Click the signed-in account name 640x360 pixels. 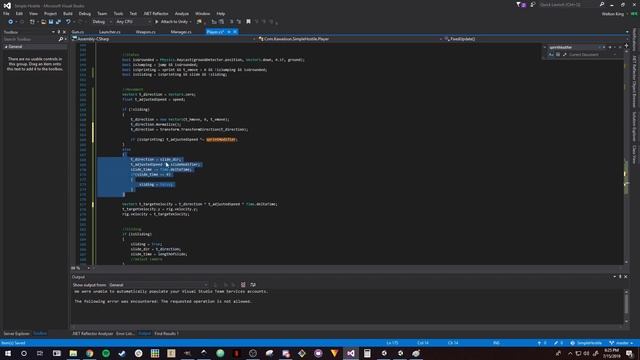coord(613,13)
